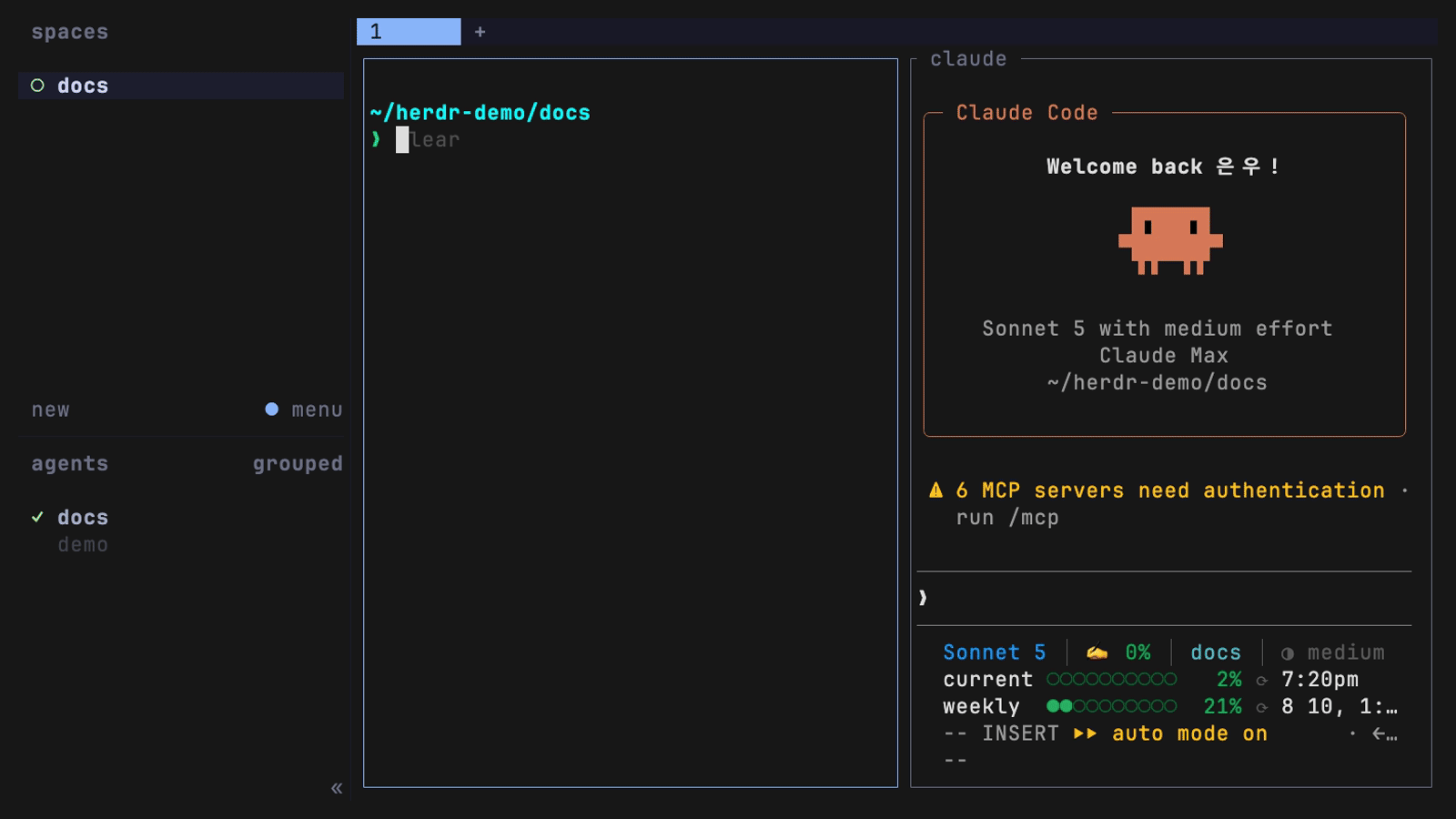Screen dimensions: 1456x819
Task: Click the Sonnet 5 with medium effort line
Action: tap(1158, 329)
